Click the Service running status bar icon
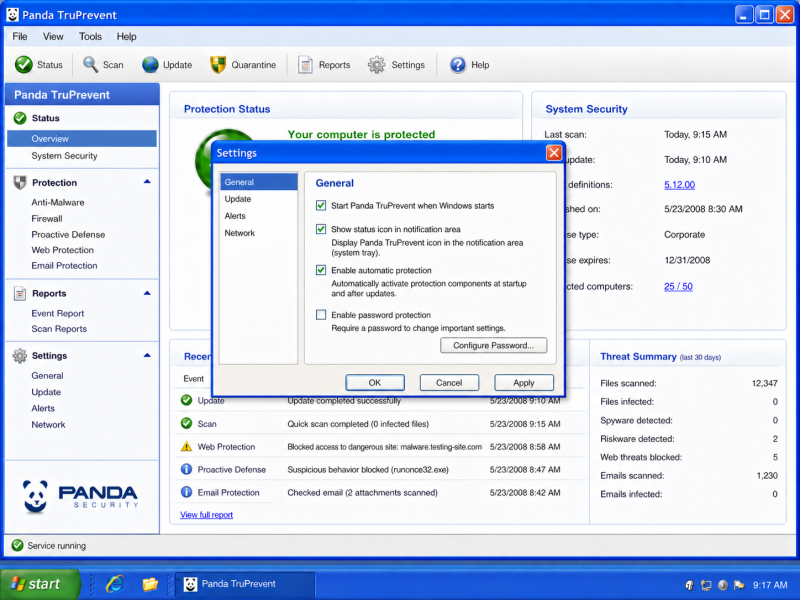This screenshot has width=800, height=600. 17,545
